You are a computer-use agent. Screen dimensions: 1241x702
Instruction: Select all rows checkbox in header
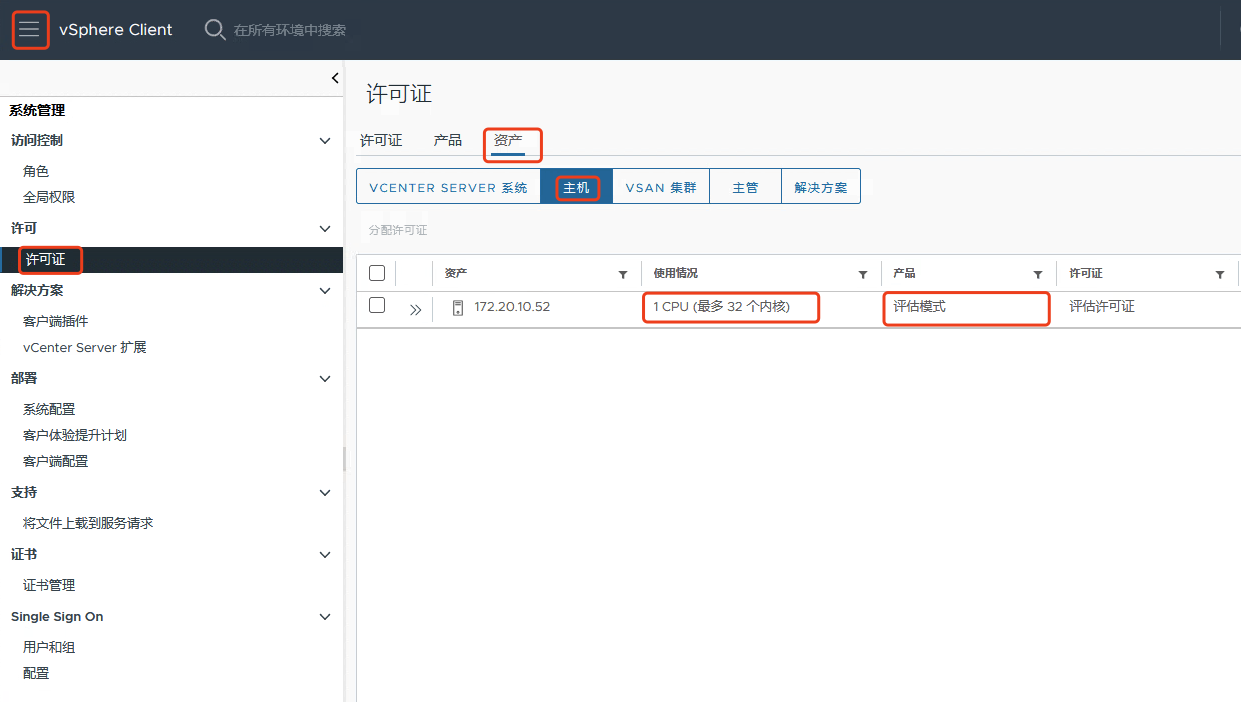pyautogui.click(x=377, y=273)
